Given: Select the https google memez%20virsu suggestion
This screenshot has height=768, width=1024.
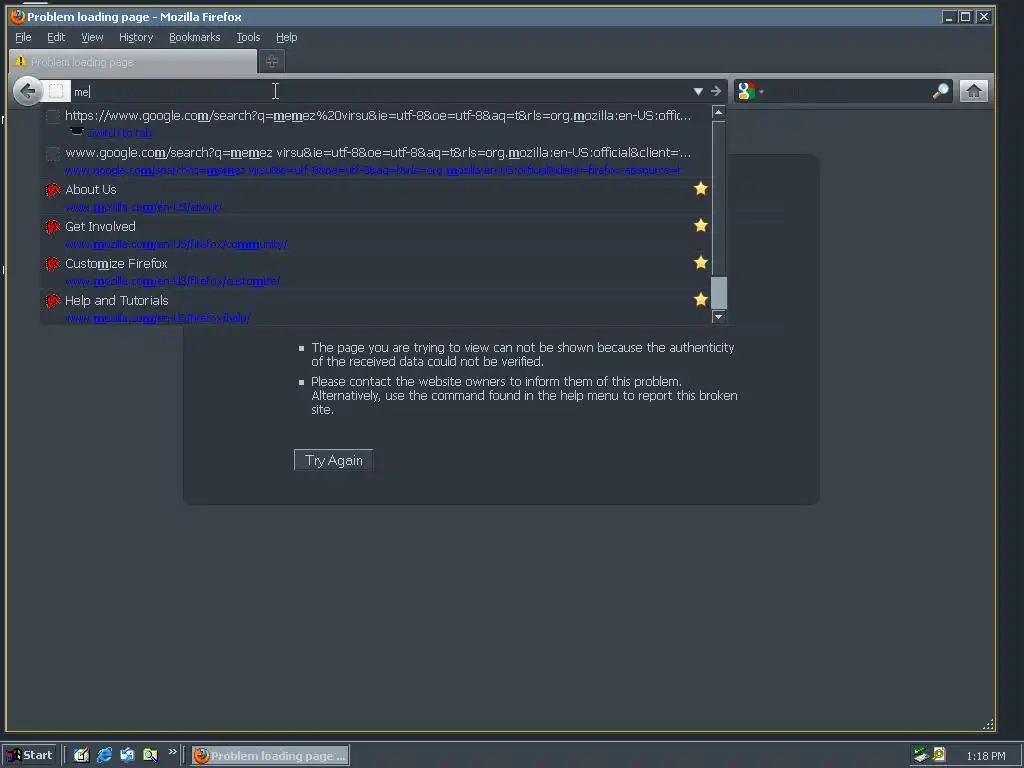Looking at the screenshot, I should tap(376, 123).
